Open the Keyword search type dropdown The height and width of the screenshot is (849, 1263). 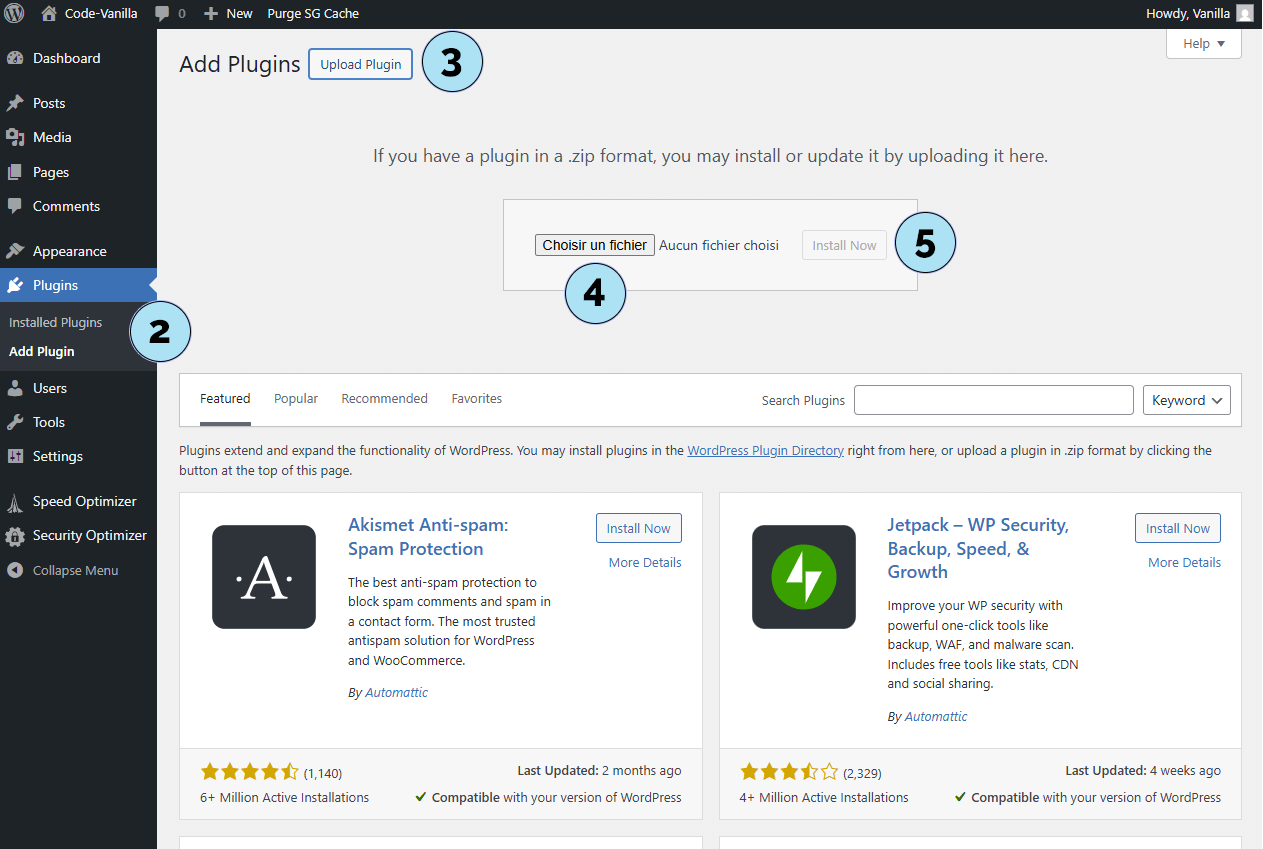click(1186, 400)
